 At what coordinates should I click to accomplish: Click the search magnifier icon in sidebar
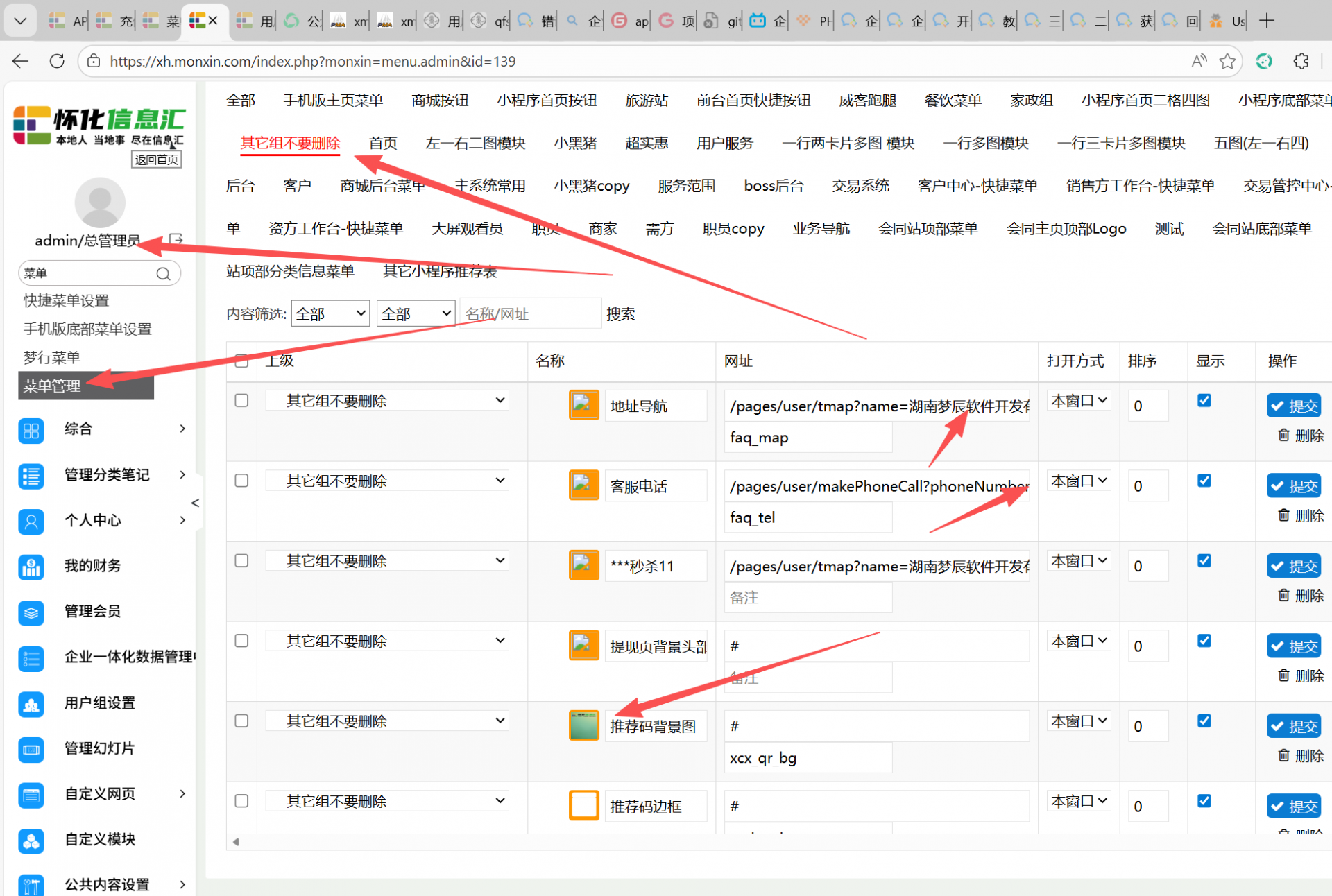pyautogui.click(x=163, y=274)
